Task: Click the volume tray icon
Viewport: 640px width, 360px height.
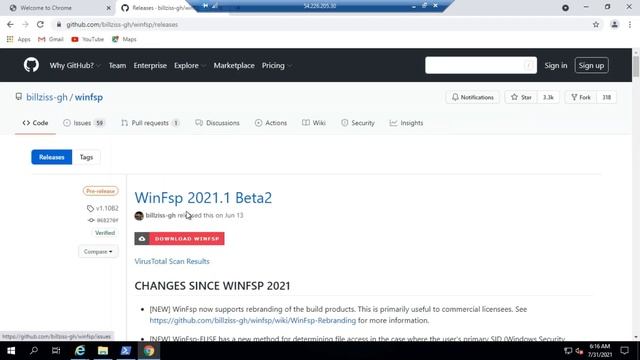Action: tap(579, 351)
